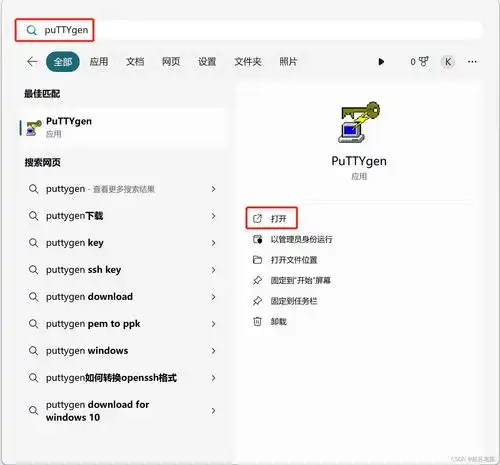Click search icon beside puttygen ssh key

(33, 270)
